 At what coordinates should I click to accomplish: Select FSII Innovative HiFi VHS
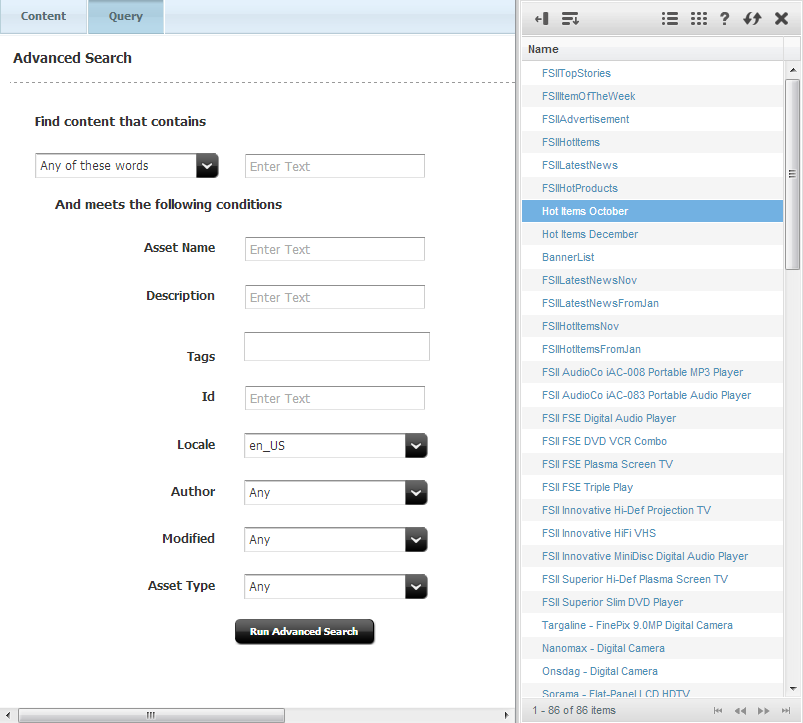pyautogui.click(x=652, y=534)
